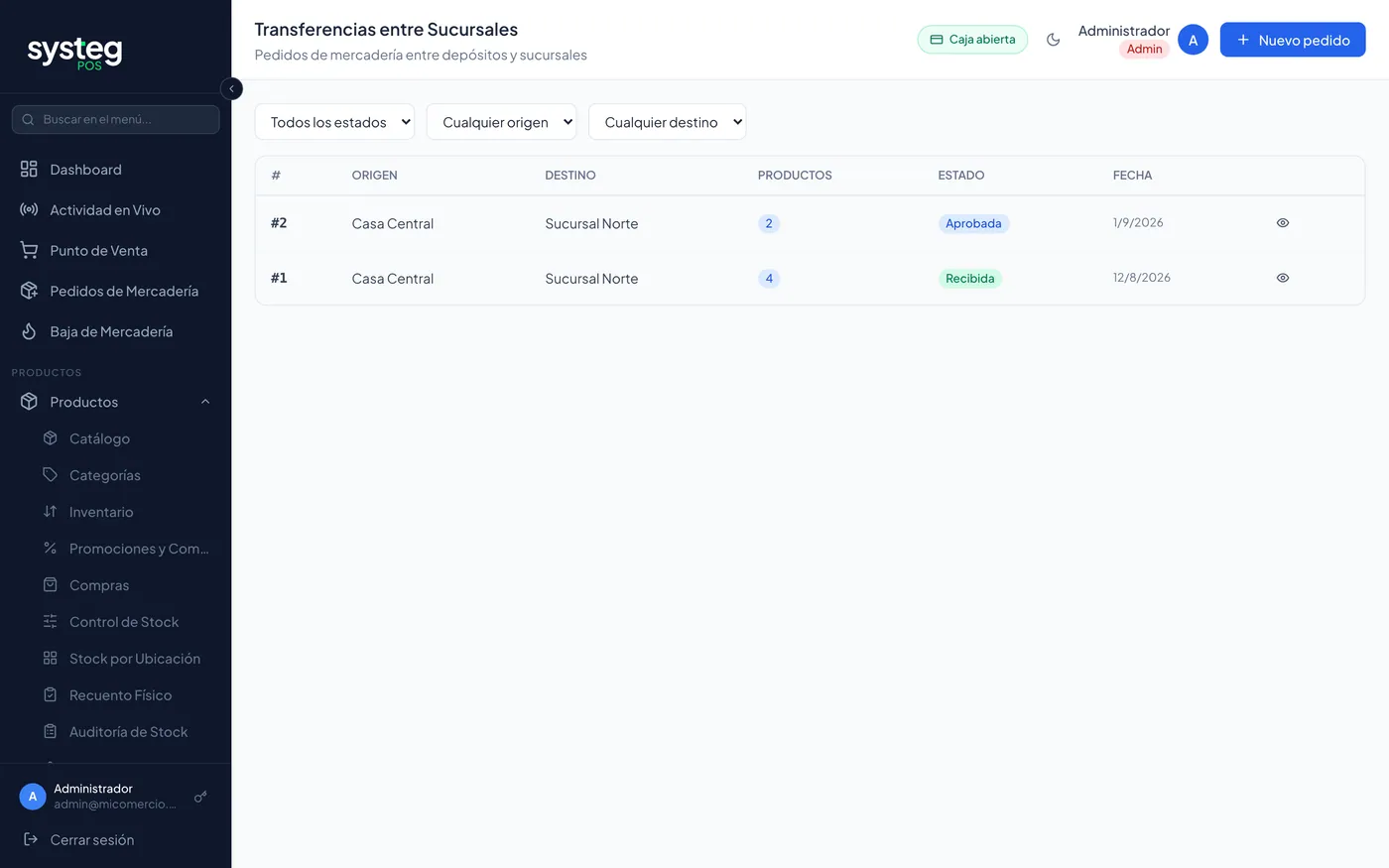The image size is (1389, 868).
Task: Click the Promociones percent icon
Action: pos(51,549)
